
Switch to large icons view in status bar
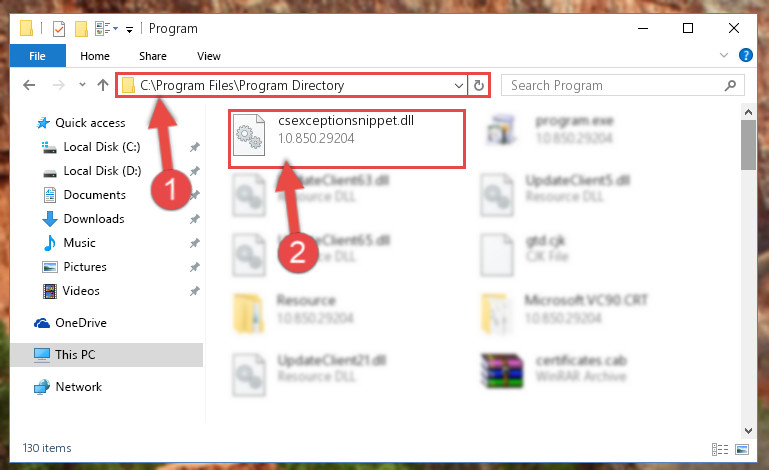(742, 449)
